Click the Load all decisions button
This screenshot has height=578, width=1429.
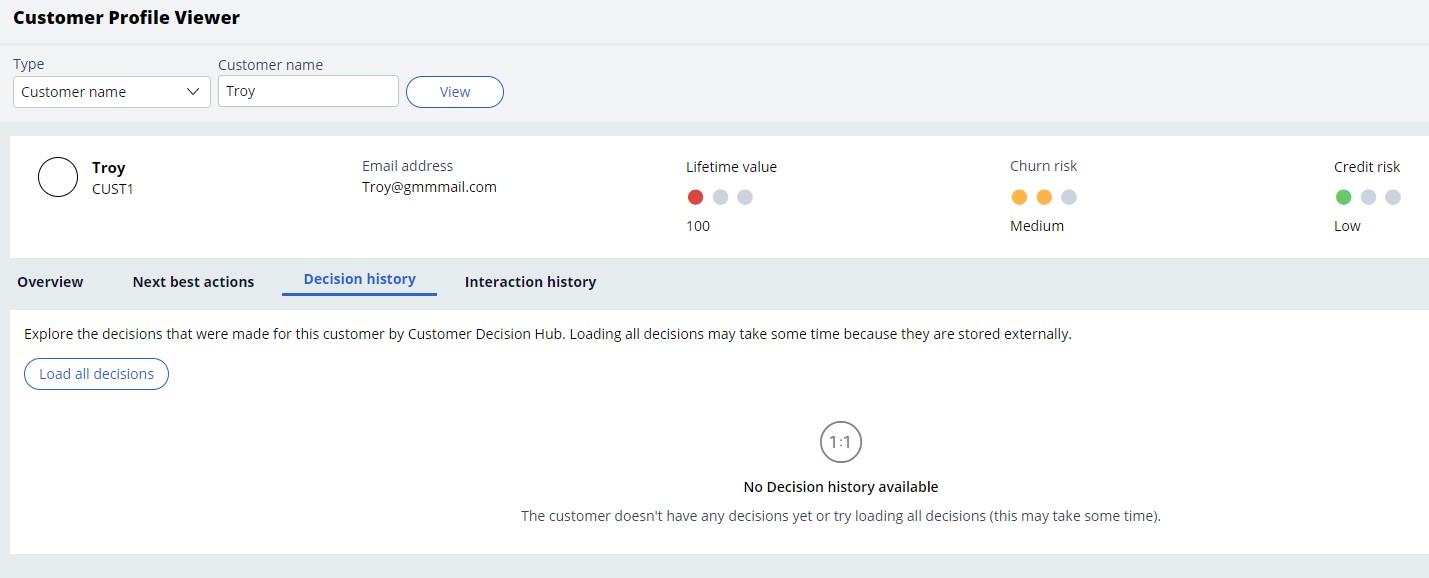[x=97, y=374]
